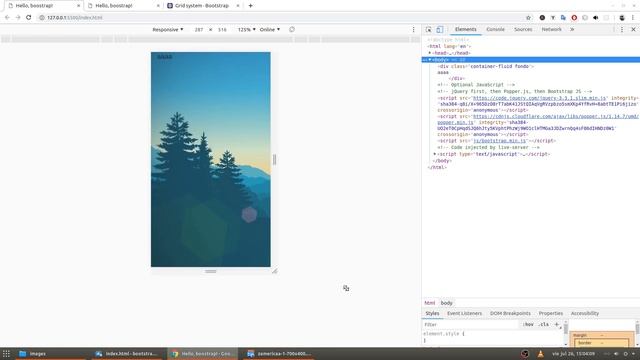Switch to the Network tab
This screenshot has height=360, width=640.
click(x=551, y=29)
